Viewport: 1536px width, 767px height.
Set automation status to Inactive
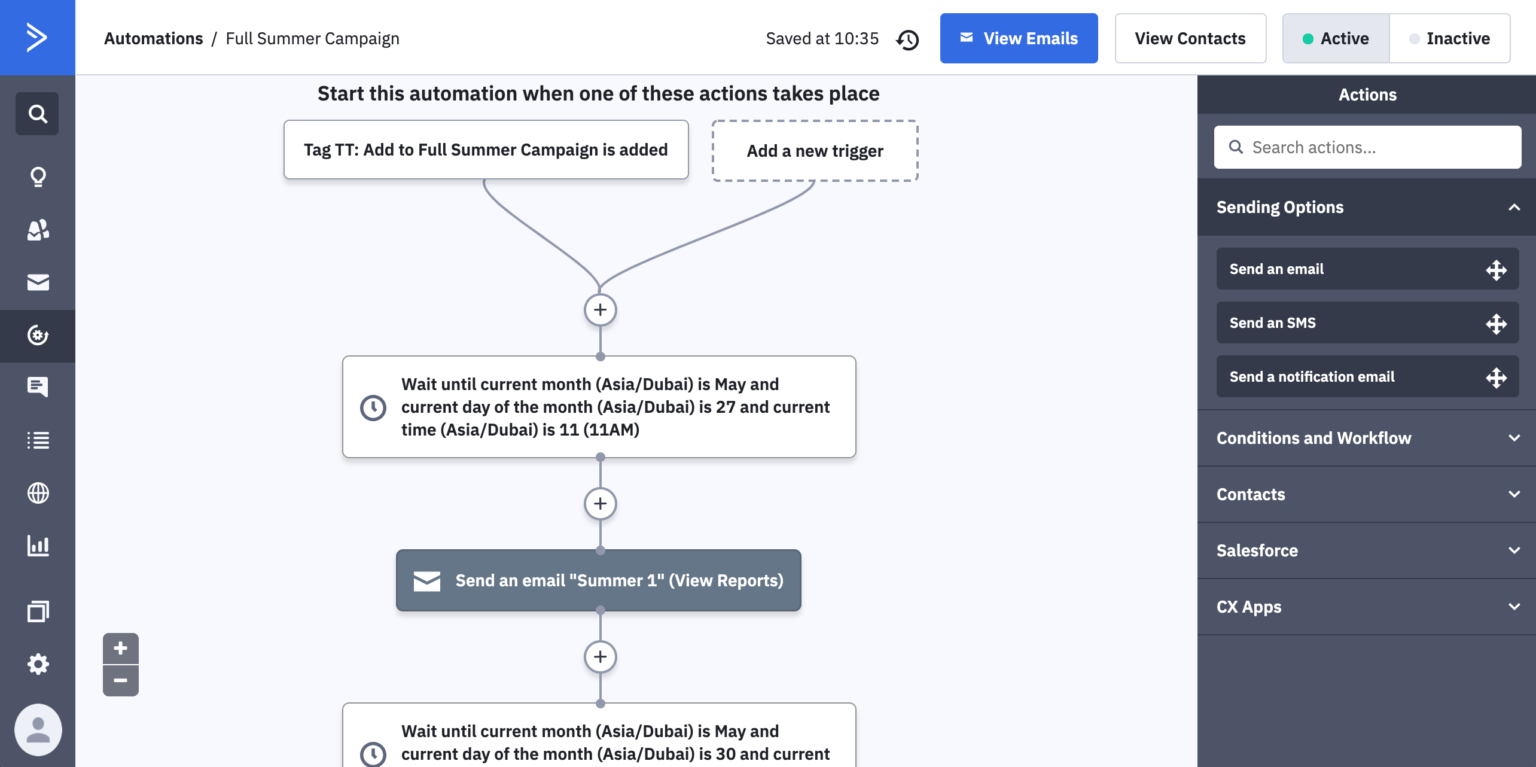click(x=1449, y=38)
